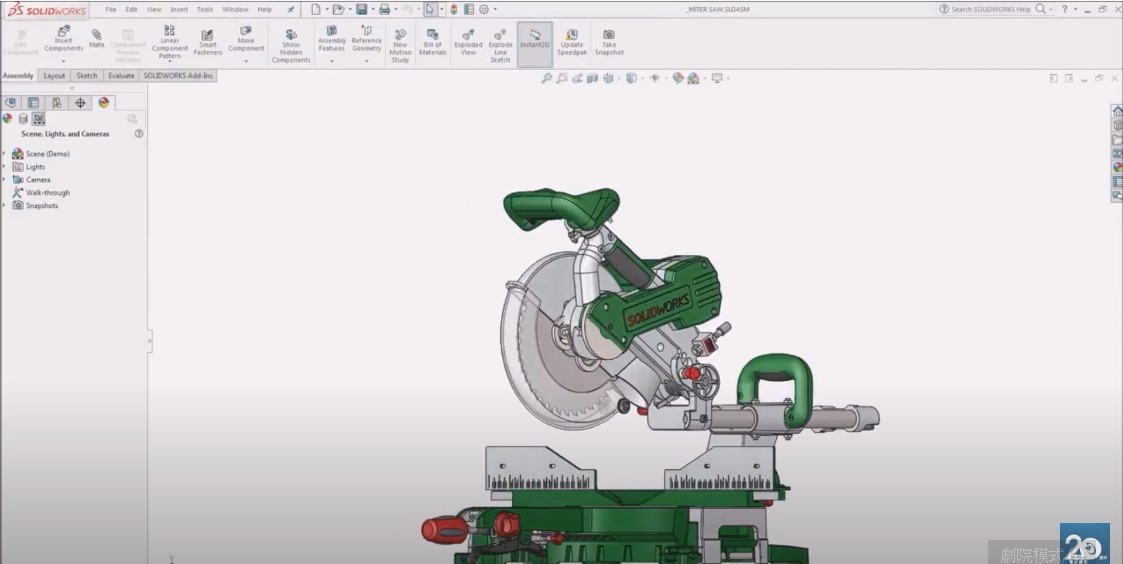
Task: Open the Options gear icon
Action: tap(484, 9)
